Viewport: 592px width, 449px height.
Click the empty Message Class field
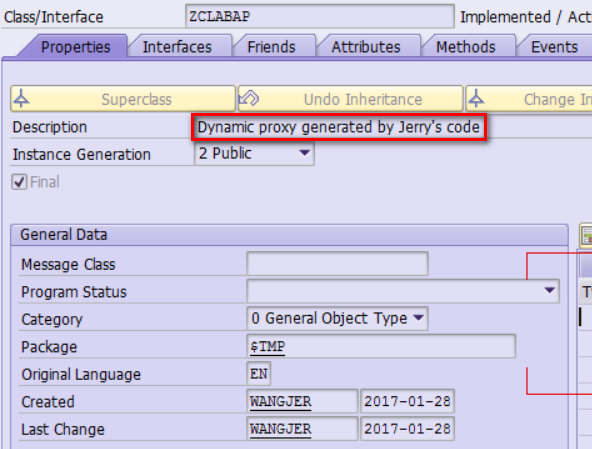tap(337, 264)
